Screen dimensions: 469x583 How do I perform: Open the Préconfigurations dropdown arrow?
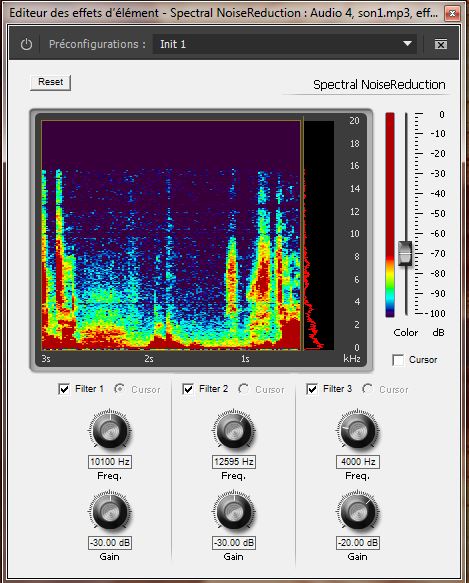click(407, 44)
